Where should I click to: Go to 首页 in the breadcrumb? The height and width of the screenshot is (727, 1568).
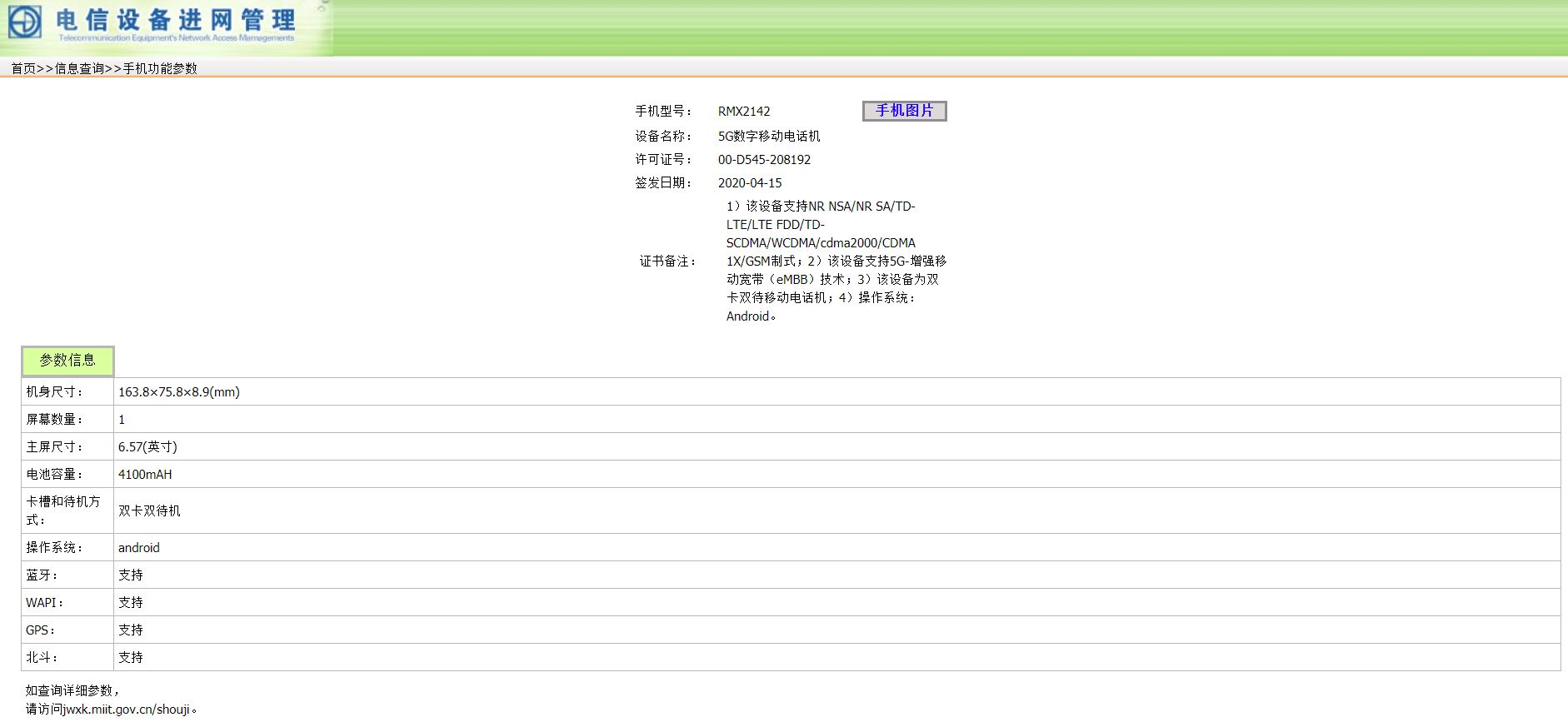tap(23, 68)
